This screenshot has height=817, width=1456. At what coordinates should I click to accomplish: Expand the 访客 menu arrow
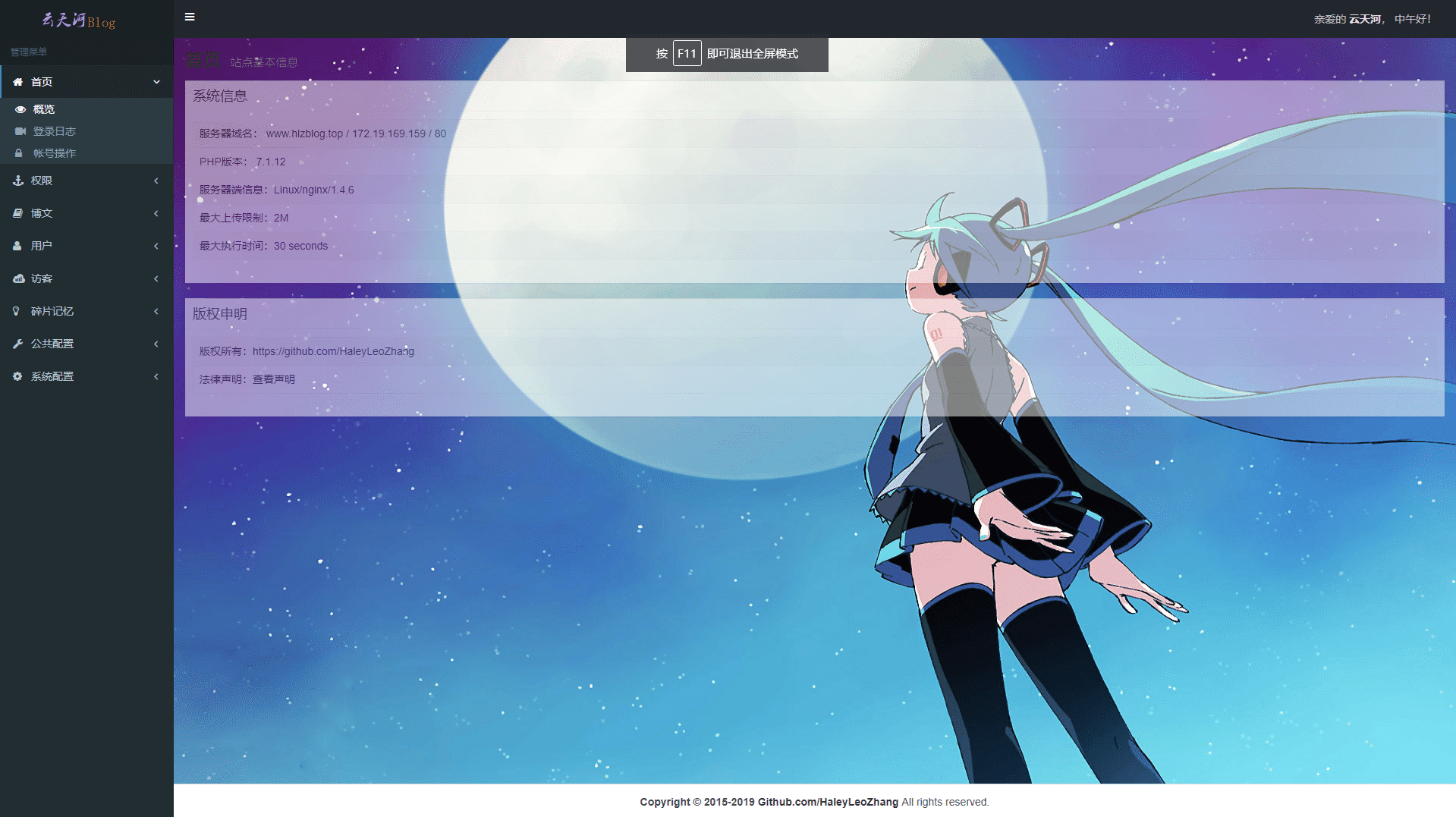coord(156,278)
